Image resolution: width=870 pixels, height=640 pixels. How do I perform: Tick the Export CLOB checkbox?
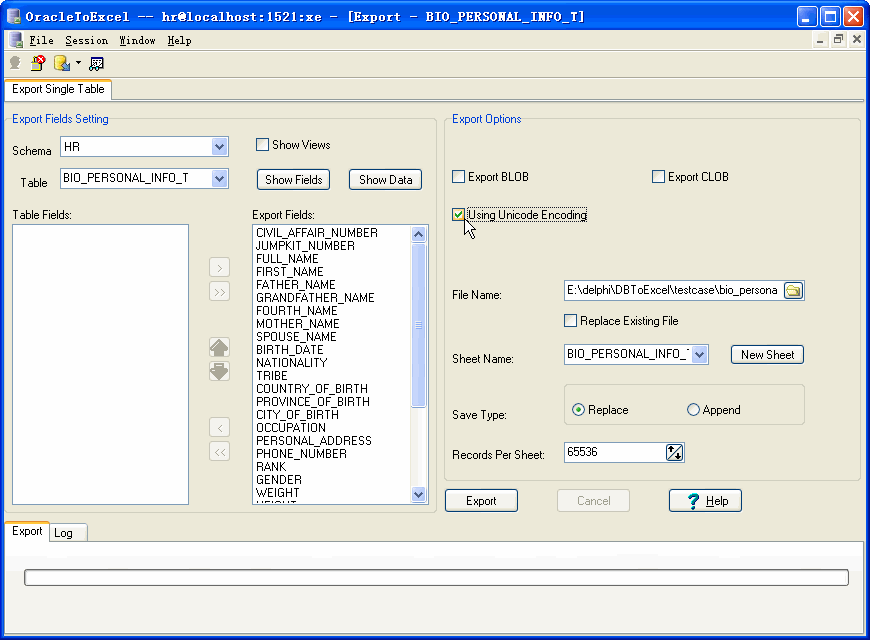[x=658, y=177]
